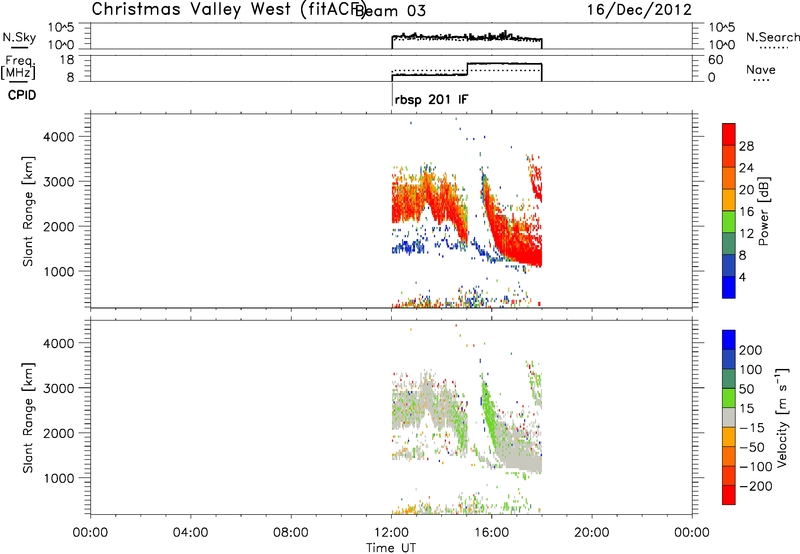
Task: Click the green 12–16 dB segment of Power colorbar
Action: (729, 222)
